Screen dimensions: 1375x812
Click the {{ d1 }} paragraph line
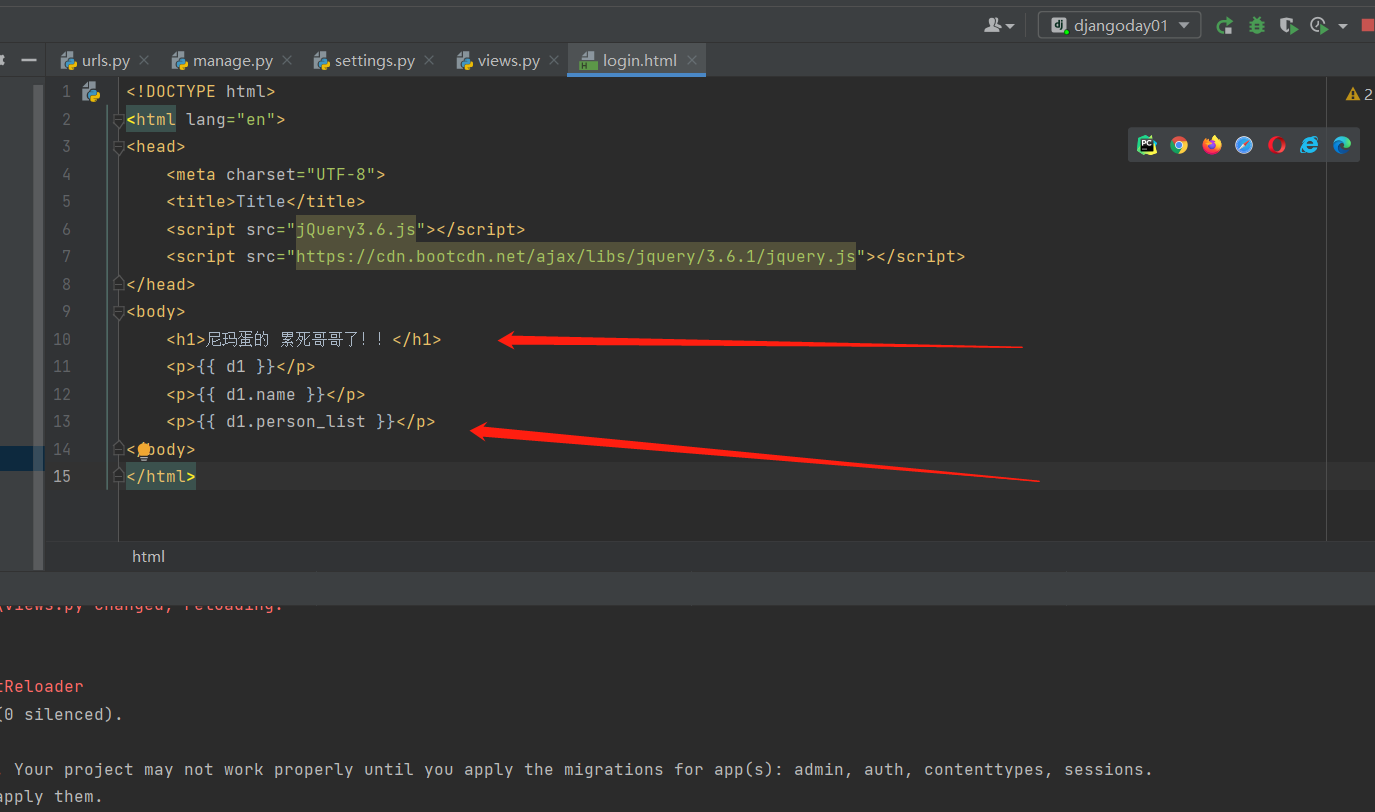coord(241,367)
